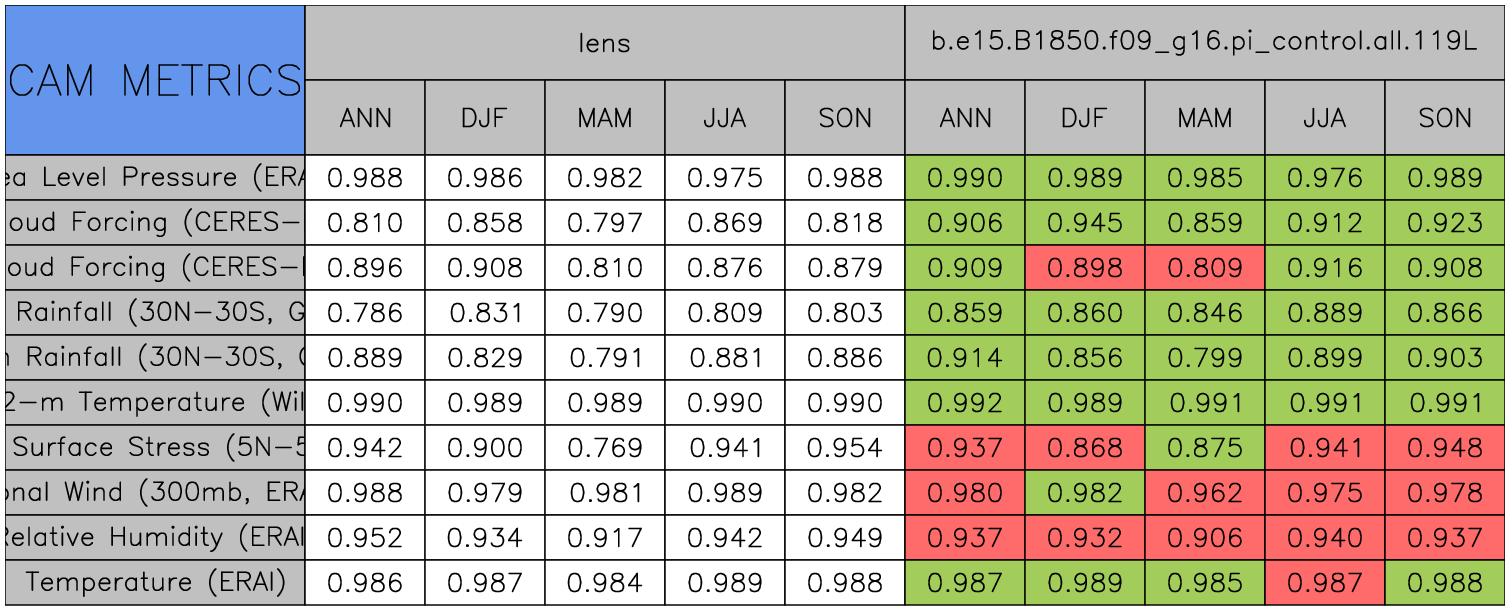This screenshot has width=1510, height=611.
Task: Click the red cell showing 0.809
Action: click(1204, 268)
